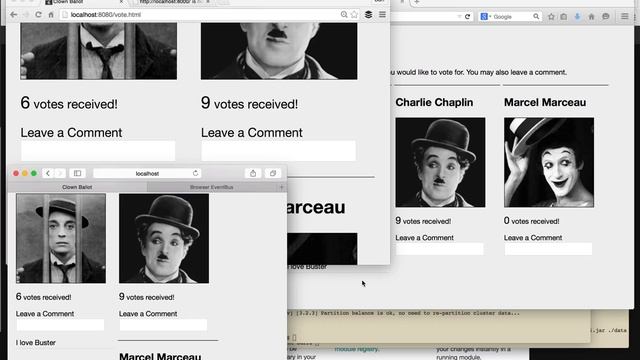Go back in the Chrome window
This screenshot has width=640, height=360.
coord(13,15)
